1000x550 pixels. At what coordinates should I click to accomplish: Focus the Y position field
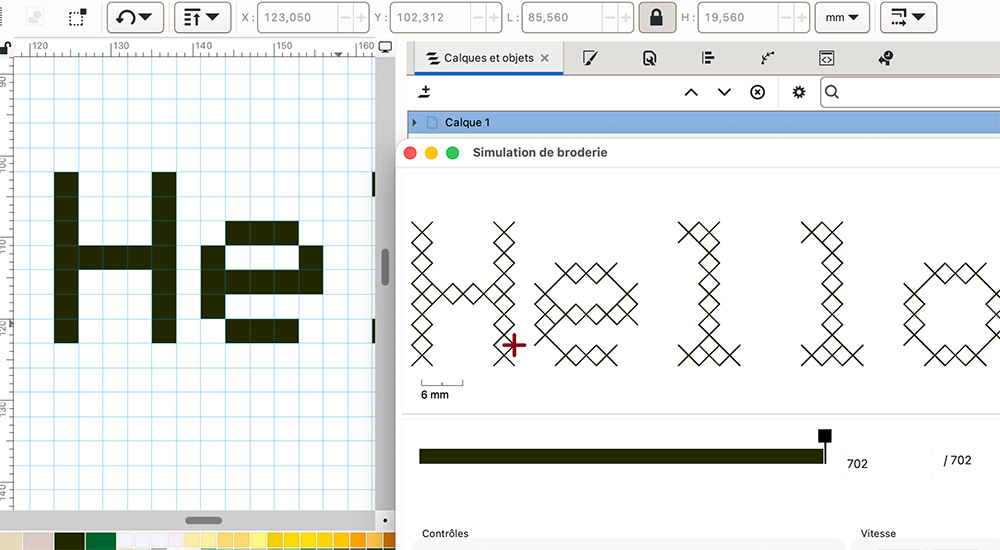[430, 17]
